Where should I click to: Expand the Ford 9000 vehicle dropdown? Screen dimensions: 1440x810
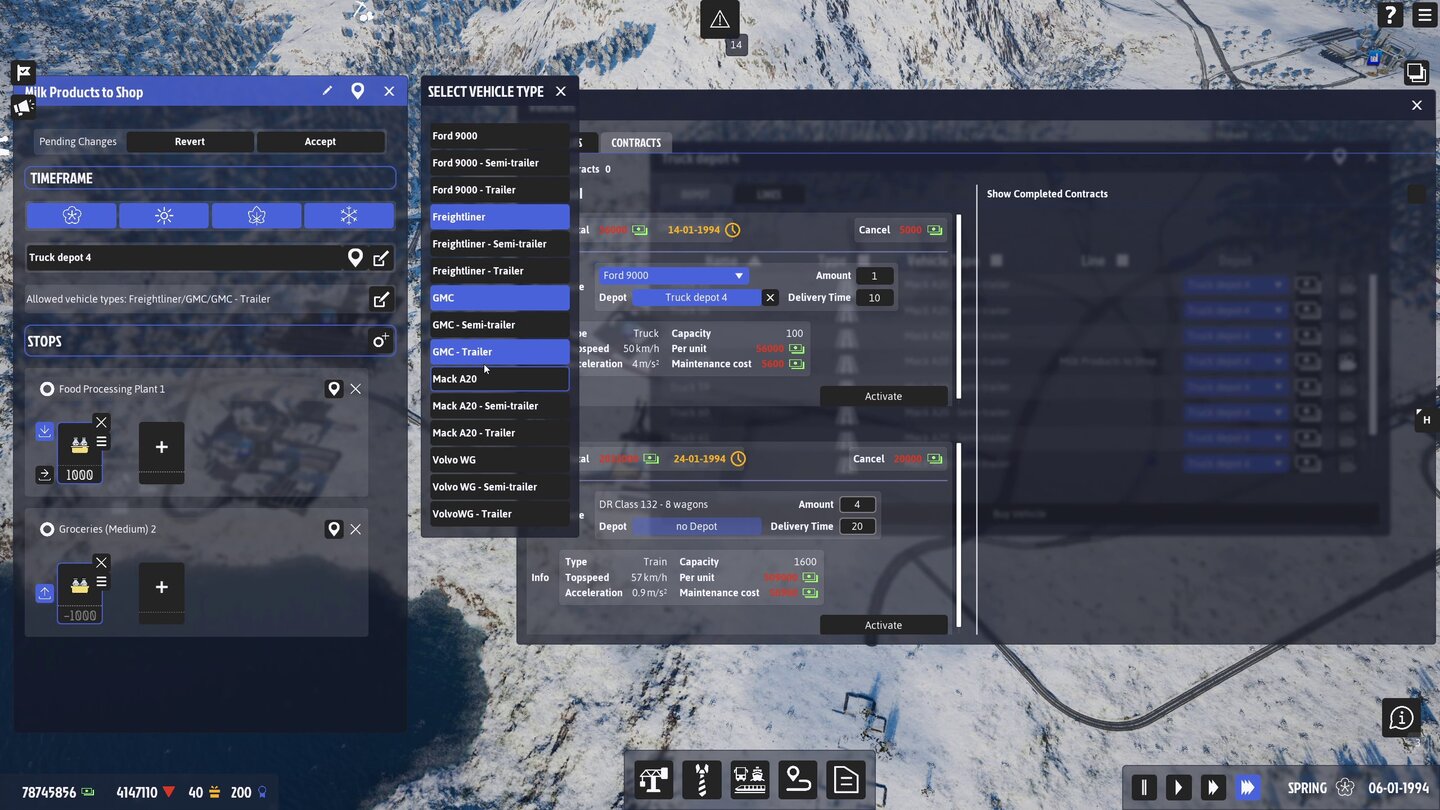tap(673, 275)
